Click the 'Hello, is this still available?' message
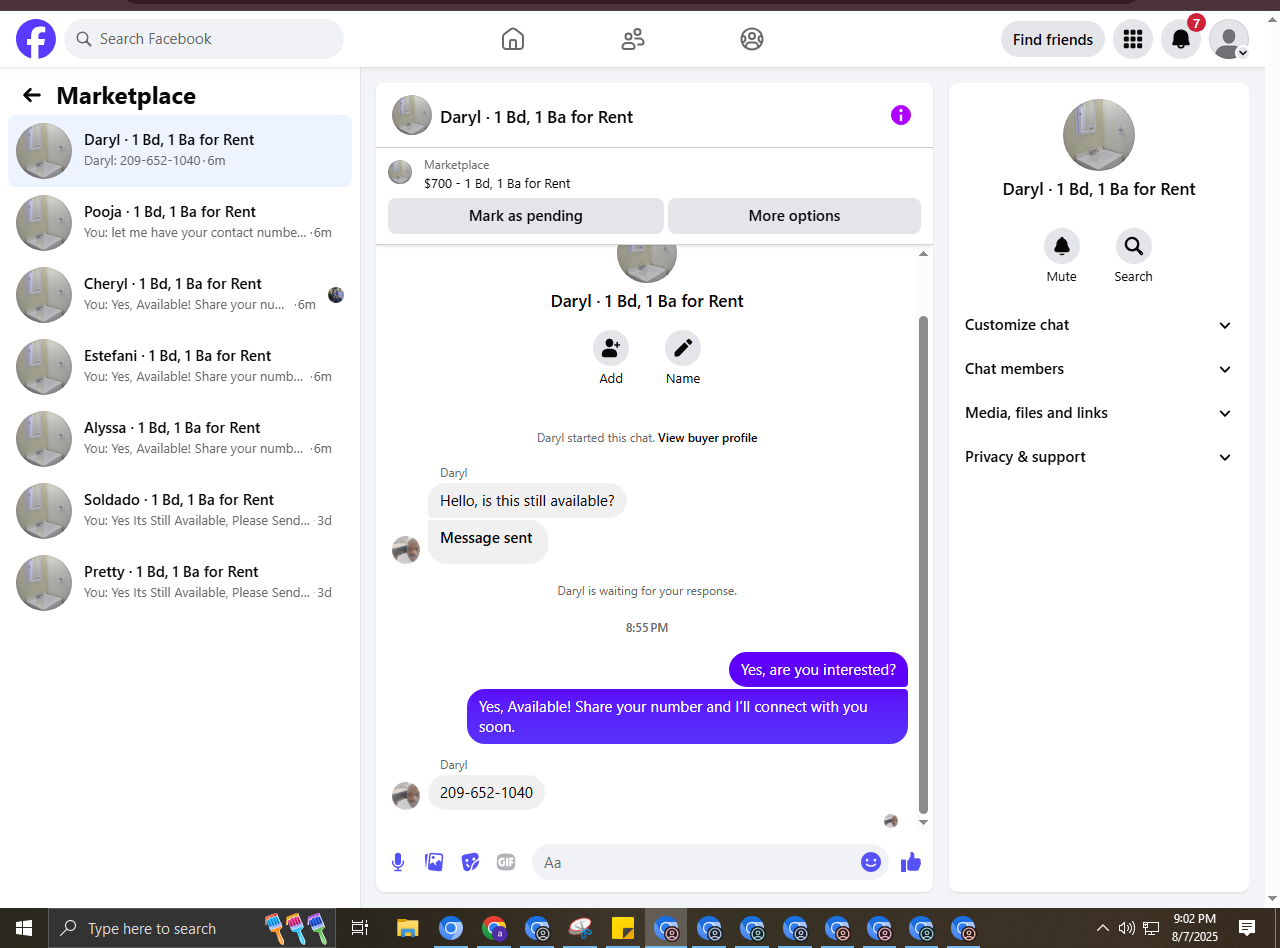 coord(527,501)
